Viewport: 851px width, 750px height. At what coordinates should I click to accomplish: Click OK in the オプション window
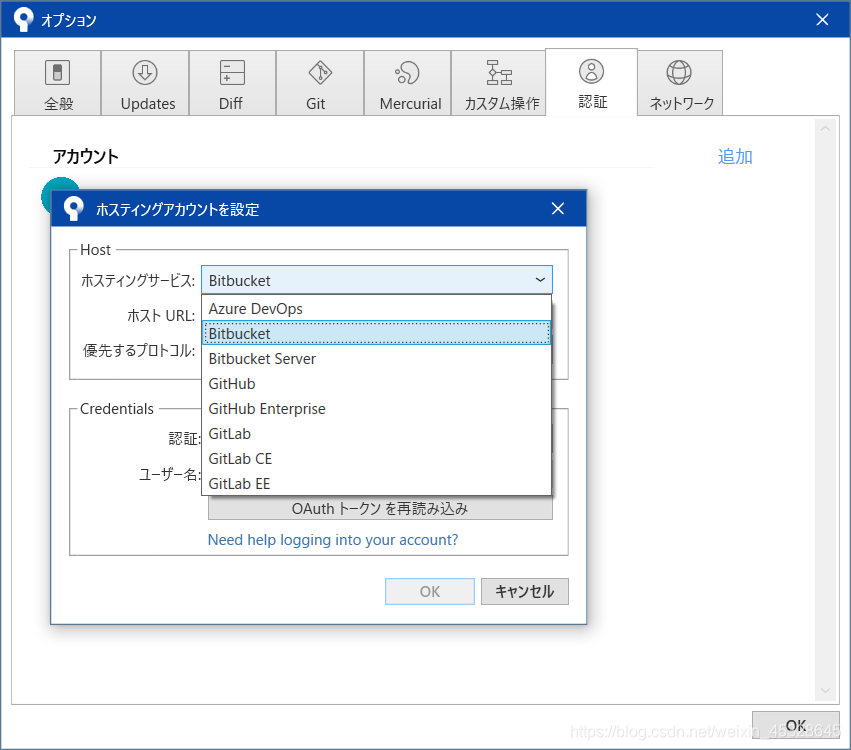pyautogui.click(x=796, y=725)
